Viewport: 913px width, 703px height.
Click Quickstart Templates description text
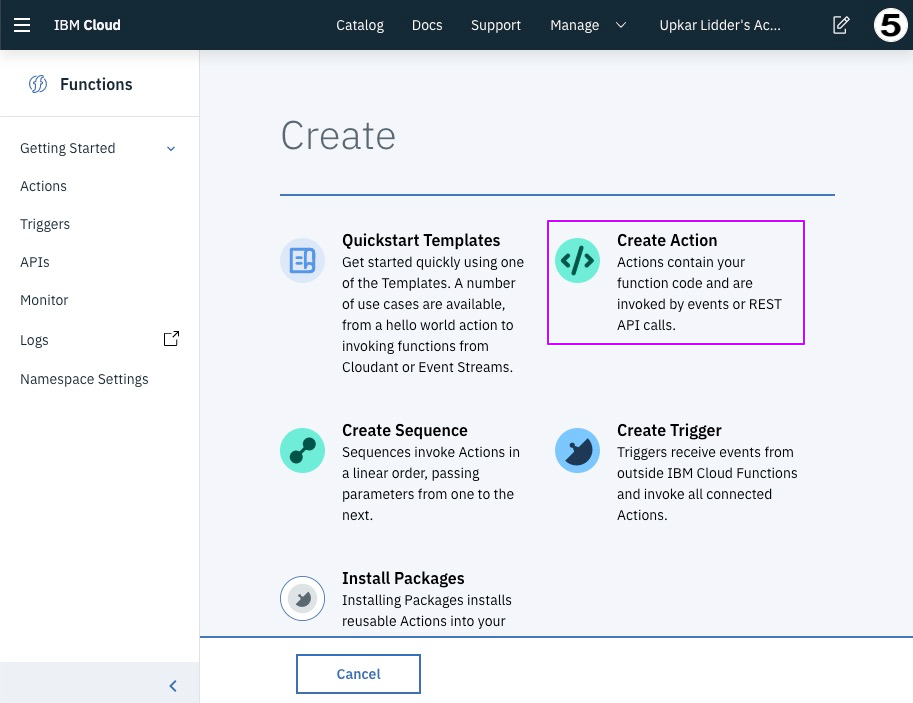(x=433, y=315)
